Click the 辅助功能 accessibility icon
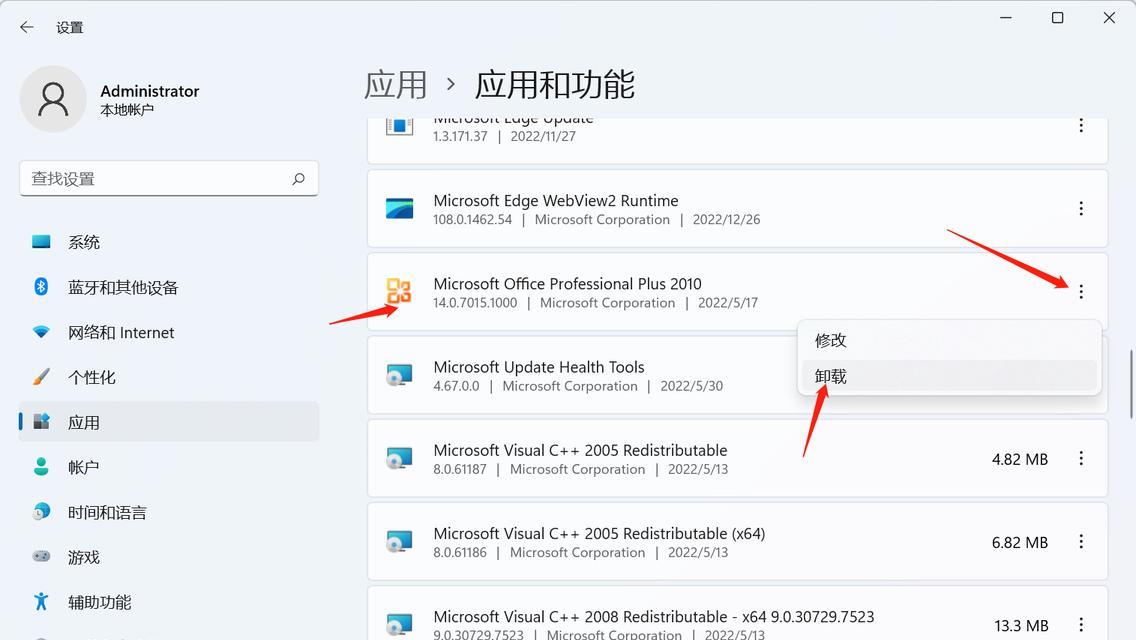The height and width of the screenshot is (640, 1136). [x=41, y=602]
